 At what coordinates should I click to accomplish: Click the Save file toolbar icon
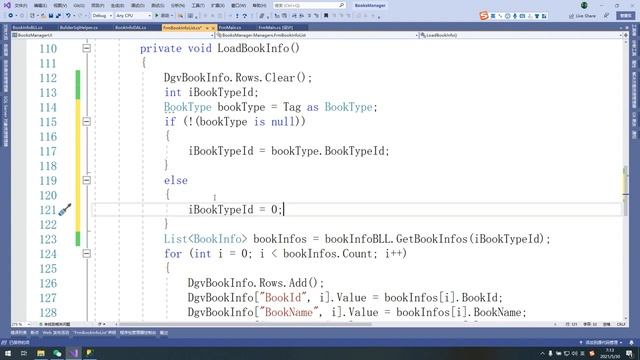pyautogui.click(x=51, y=16)
